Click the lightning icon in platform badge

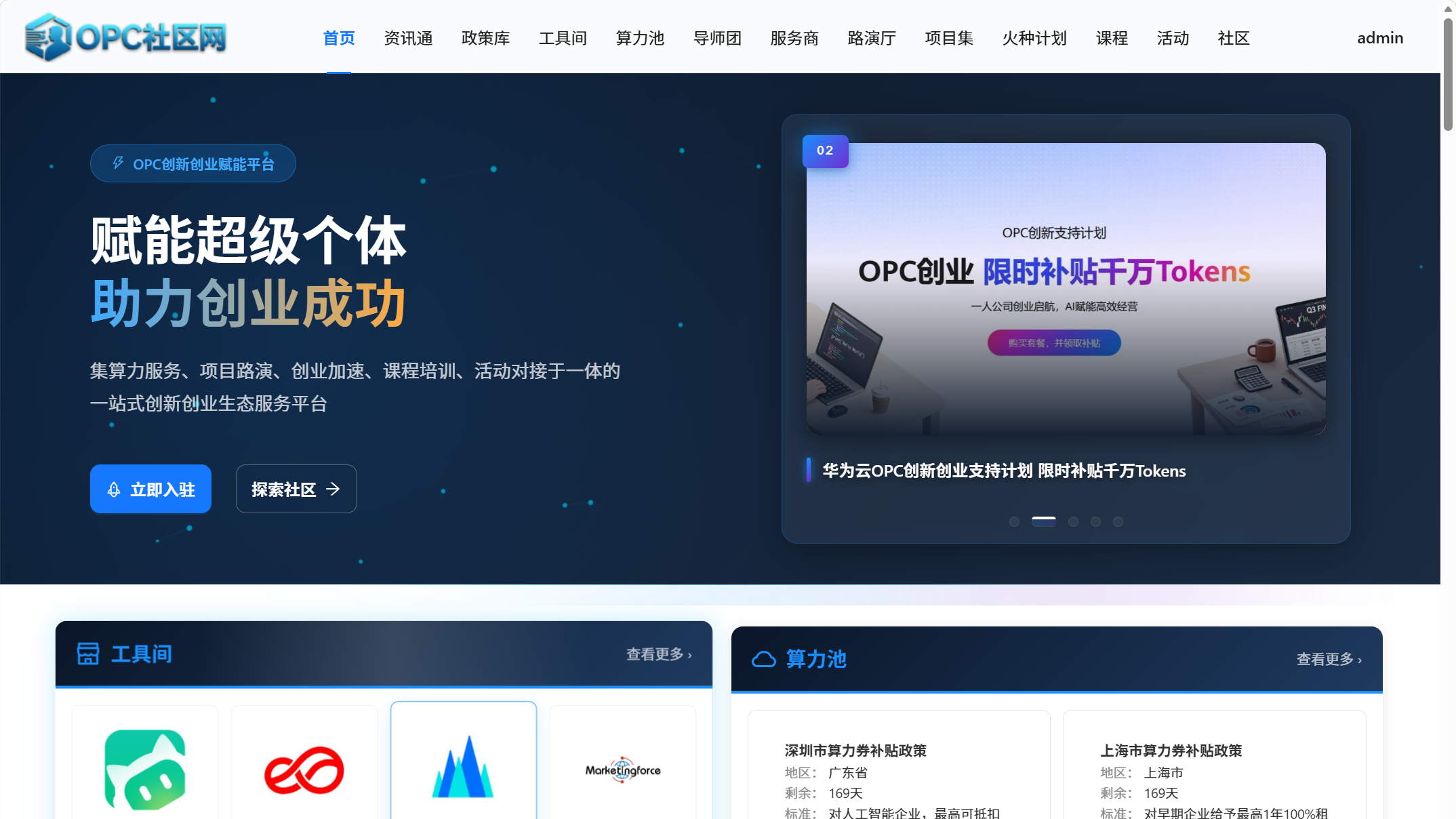pyautogui.click(x=118, y=163)
